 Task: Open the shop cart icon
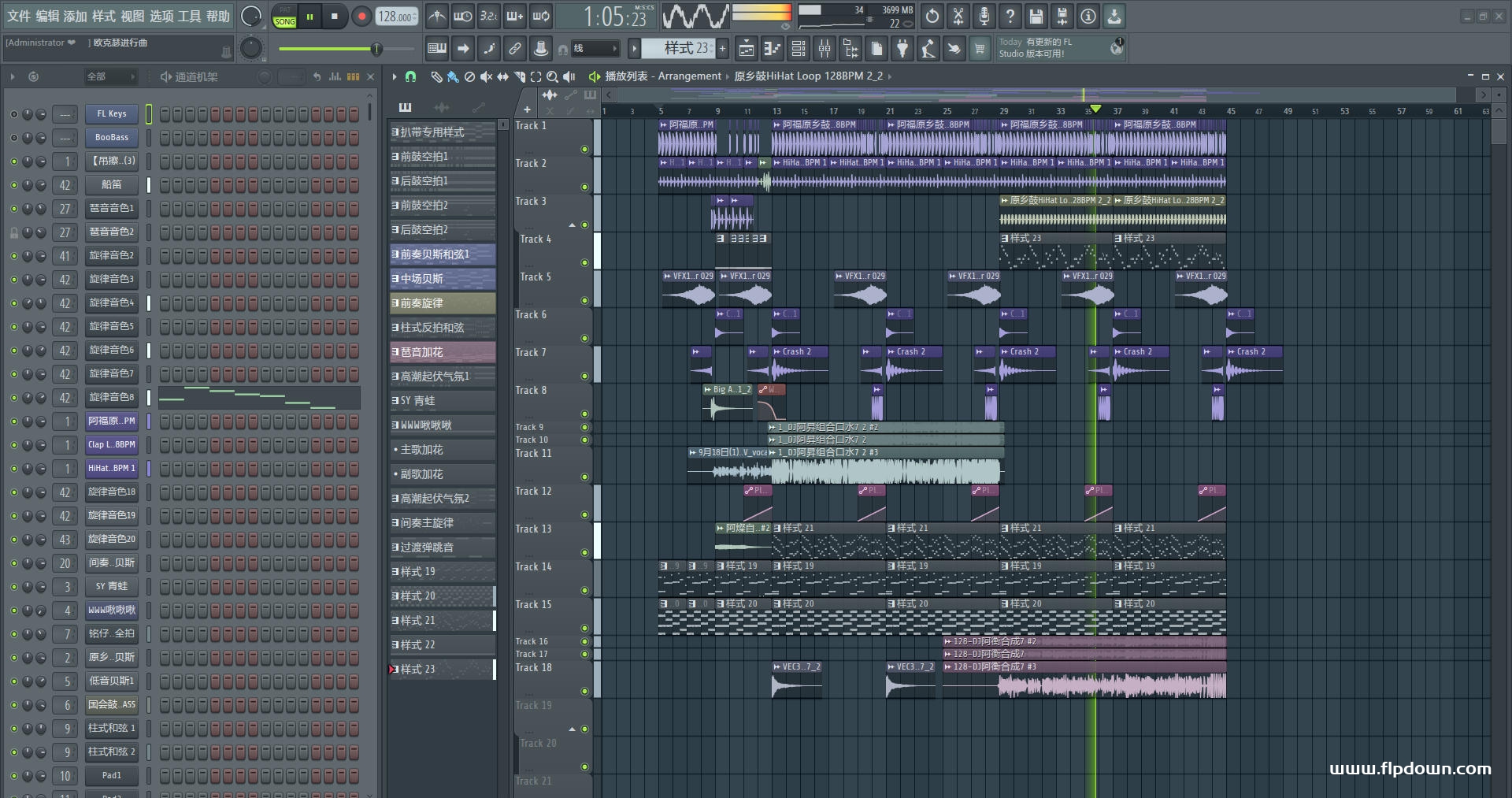980,49
